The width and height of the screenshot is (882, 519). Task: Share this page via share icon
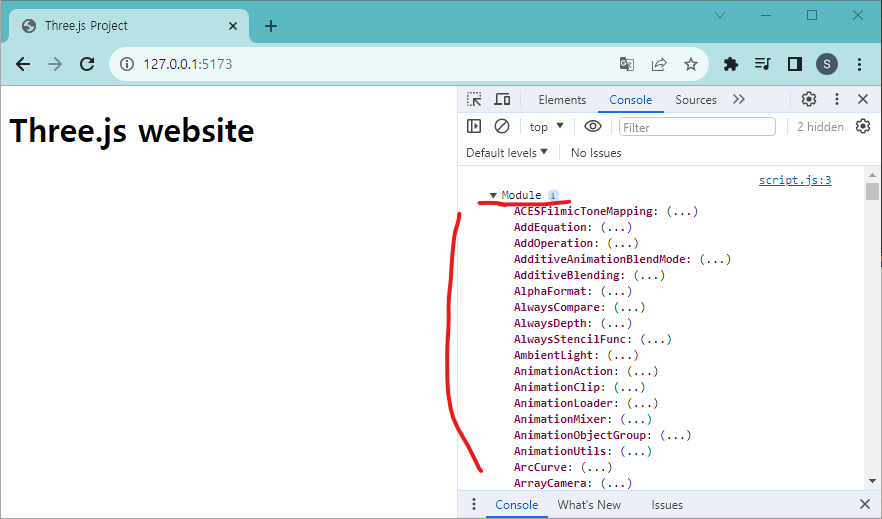(659, 64)
